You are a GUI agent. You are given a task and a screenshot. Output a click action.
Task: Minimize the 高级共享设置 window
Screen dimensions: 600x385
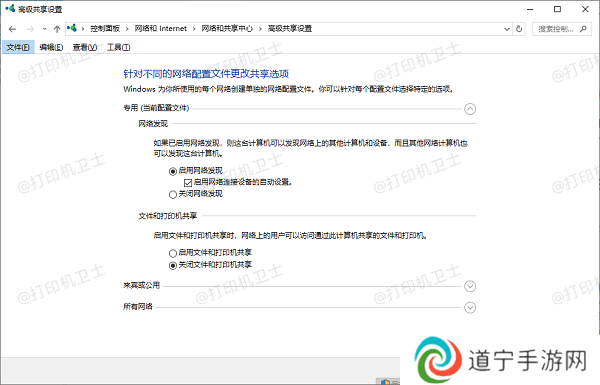pos(530,9)
